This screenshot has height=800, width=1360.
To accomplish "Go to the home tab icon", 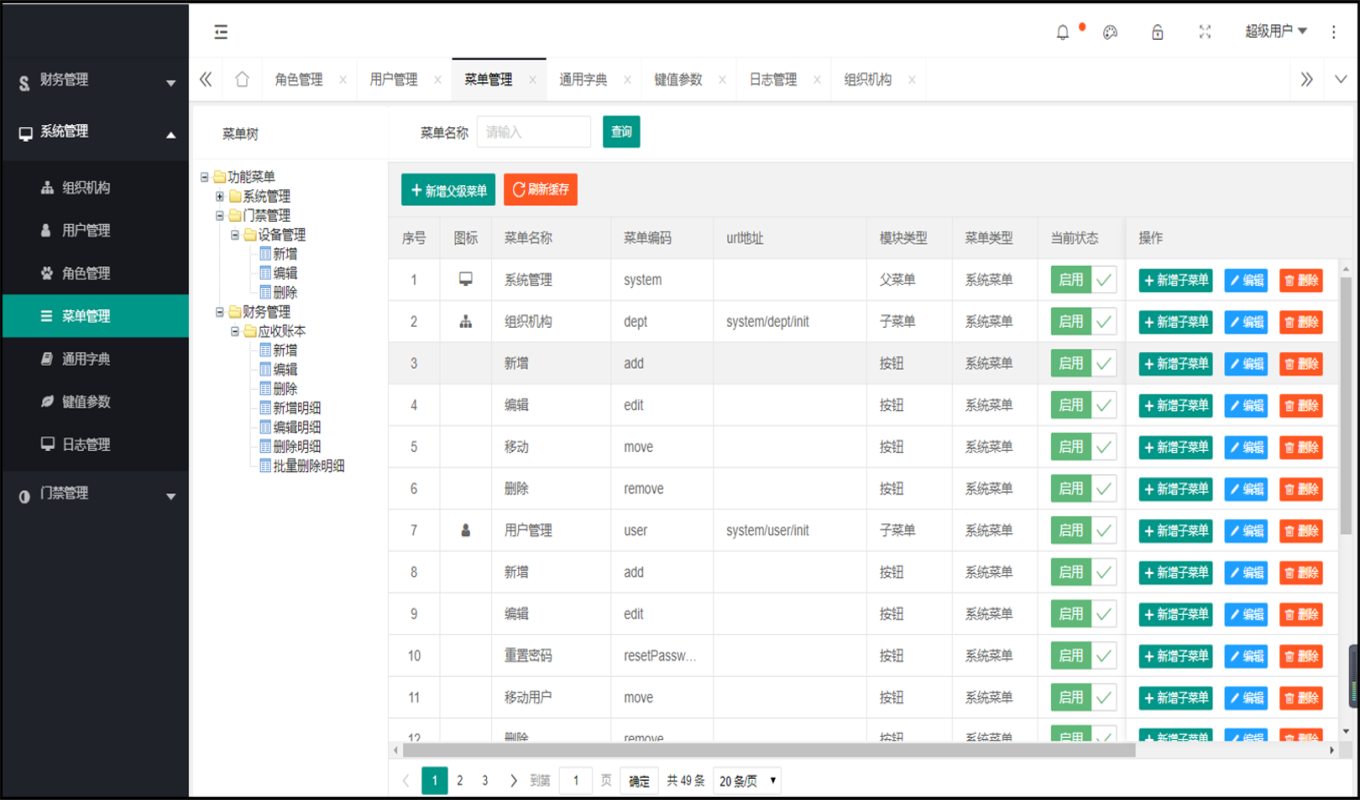I will point(242,79).
